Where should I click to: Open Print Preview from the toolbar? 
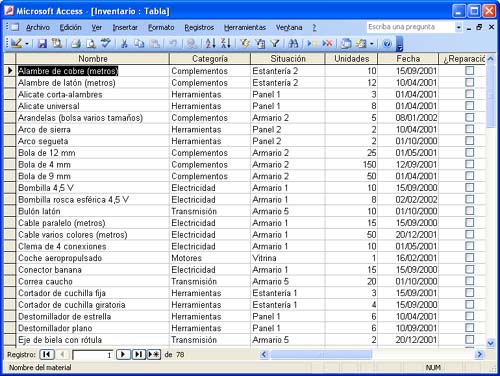point(91,43)
